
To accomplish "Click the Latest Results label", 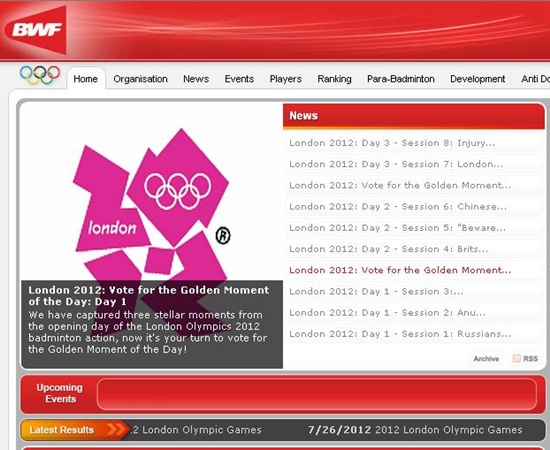I will [x=61, y=430].
